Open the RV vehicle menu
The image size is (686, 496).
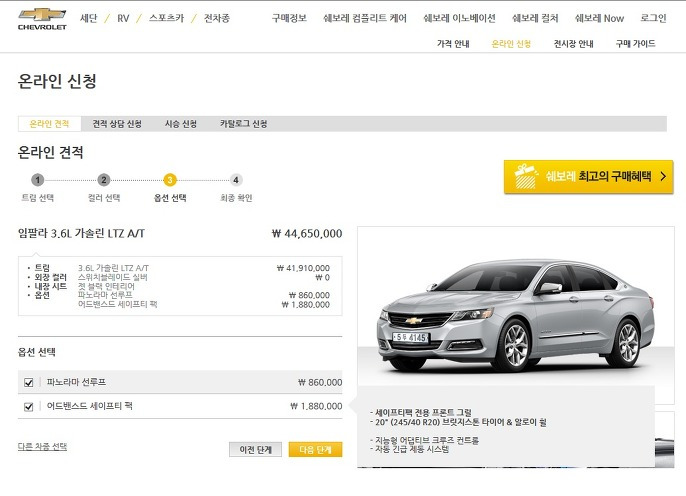[123, 18]
